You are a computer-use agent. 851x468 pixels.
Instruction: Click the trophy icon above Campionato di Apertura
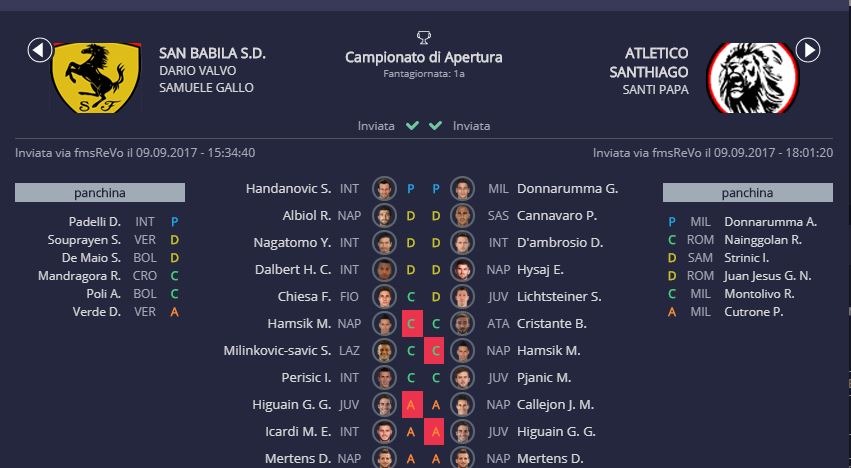(x=424, y=38)
